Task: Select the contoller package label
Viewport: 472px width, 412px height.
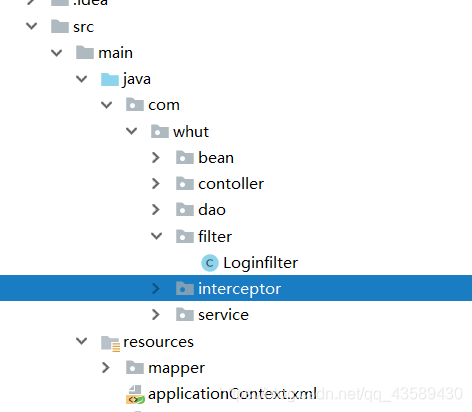Action: pos(231,184)
